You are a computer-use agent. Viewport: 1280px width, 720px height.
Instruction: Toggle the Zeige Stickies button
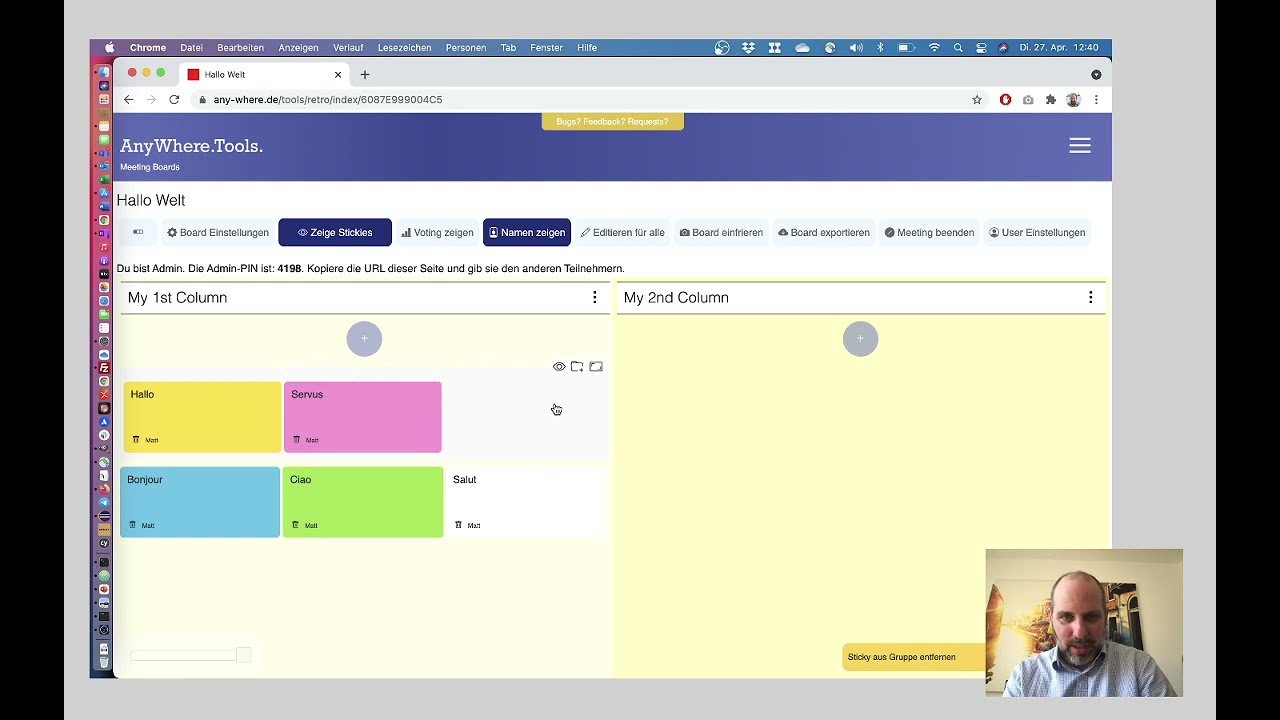335,233
